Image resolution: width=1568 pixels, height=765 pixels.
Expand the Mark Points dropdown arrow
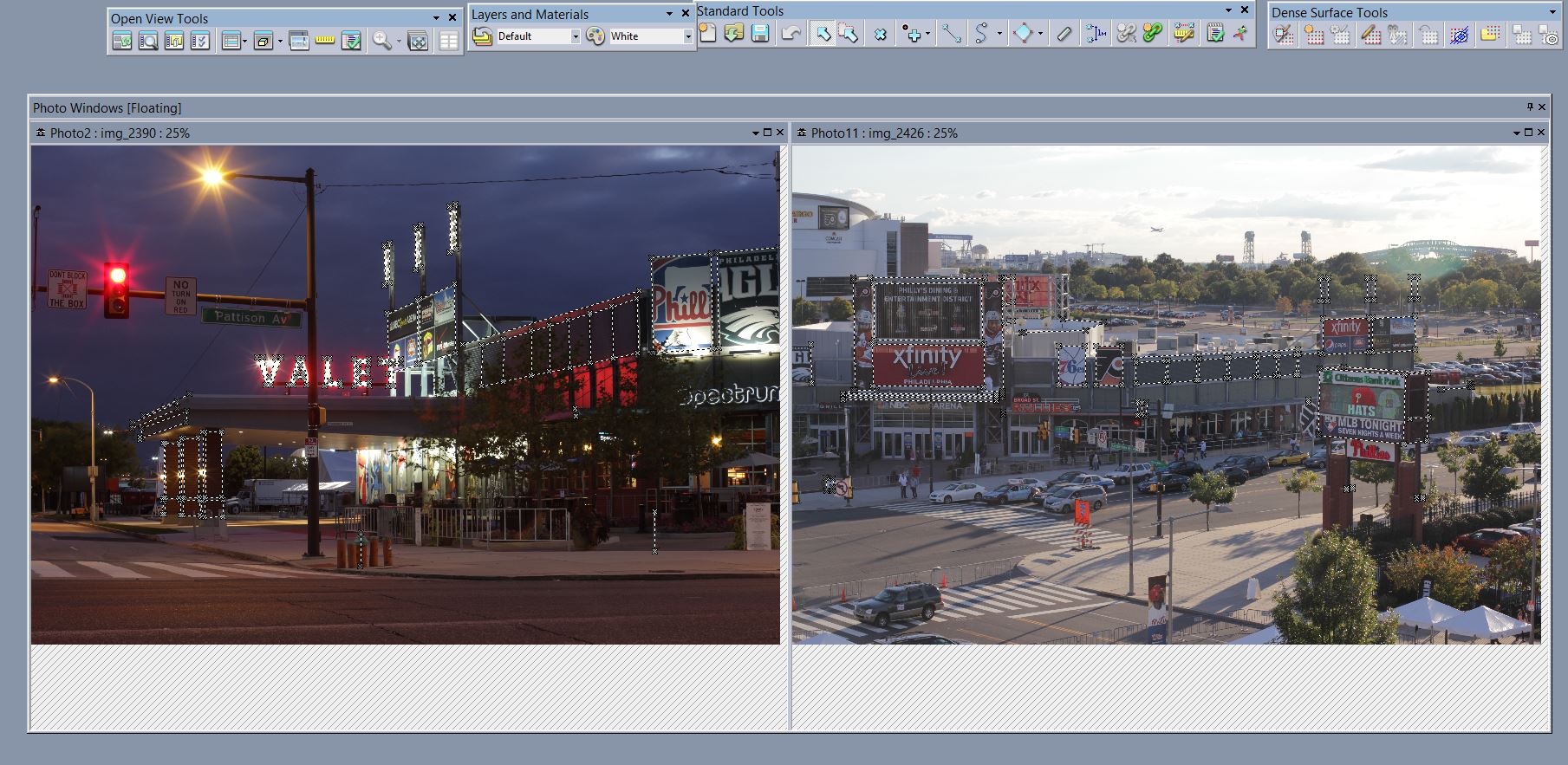[927, 34]
